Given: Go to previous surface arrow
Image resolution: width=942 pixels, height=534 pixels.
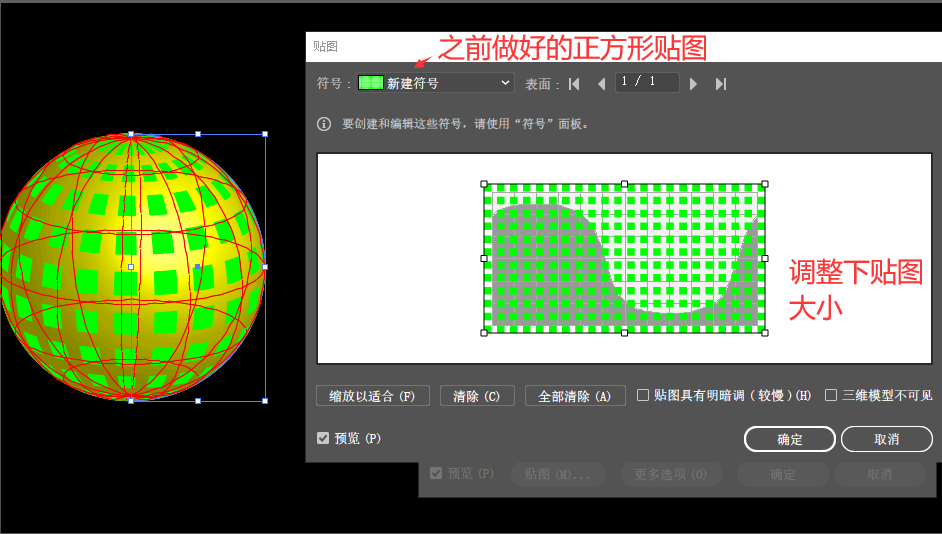Looking at the screenshot, I should point(601,84).
